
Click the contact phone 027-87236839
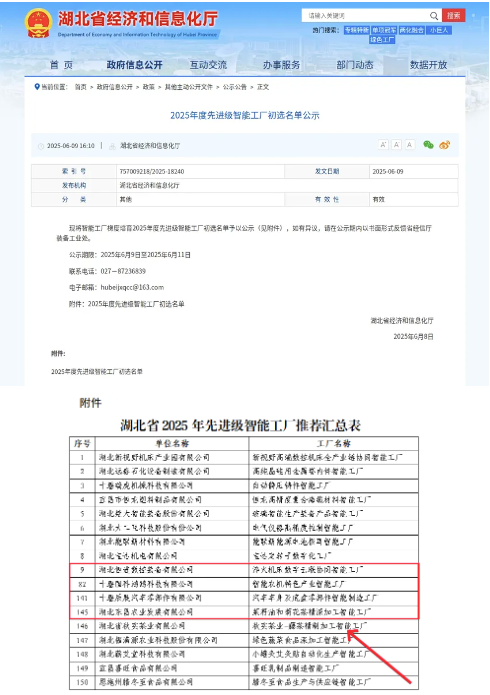point(123,271)
